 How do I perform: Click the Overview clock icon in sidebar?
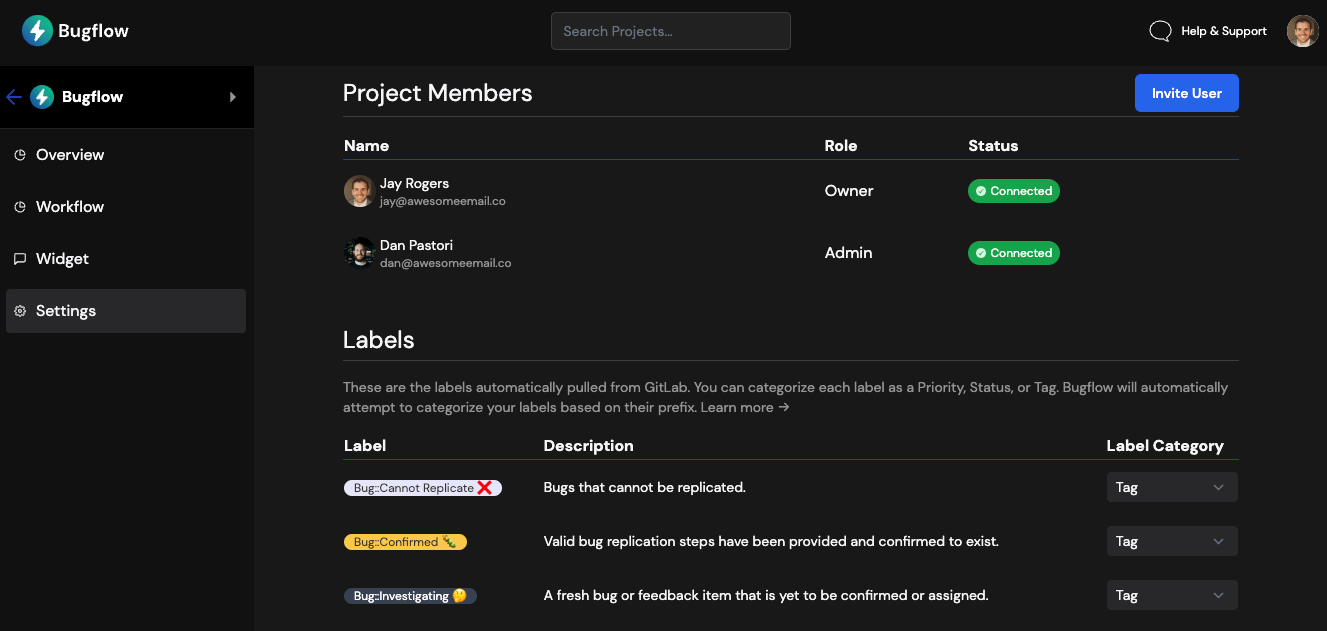coord(20,155)
